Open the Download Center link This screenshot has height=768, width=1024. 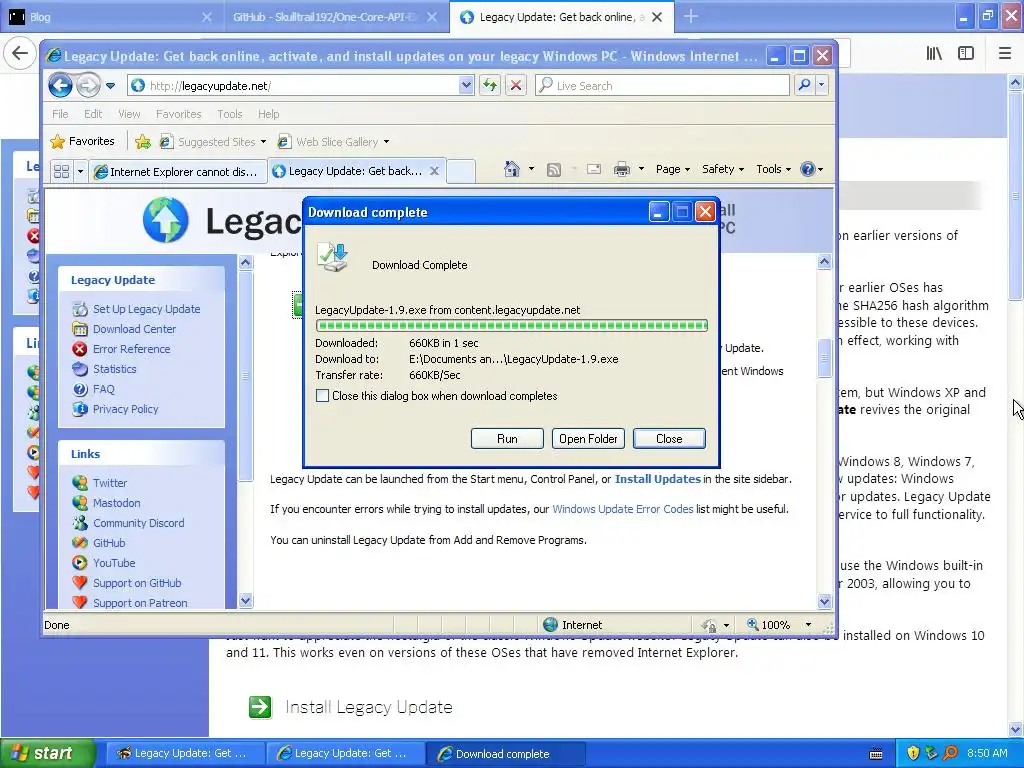tap(135, 329)
